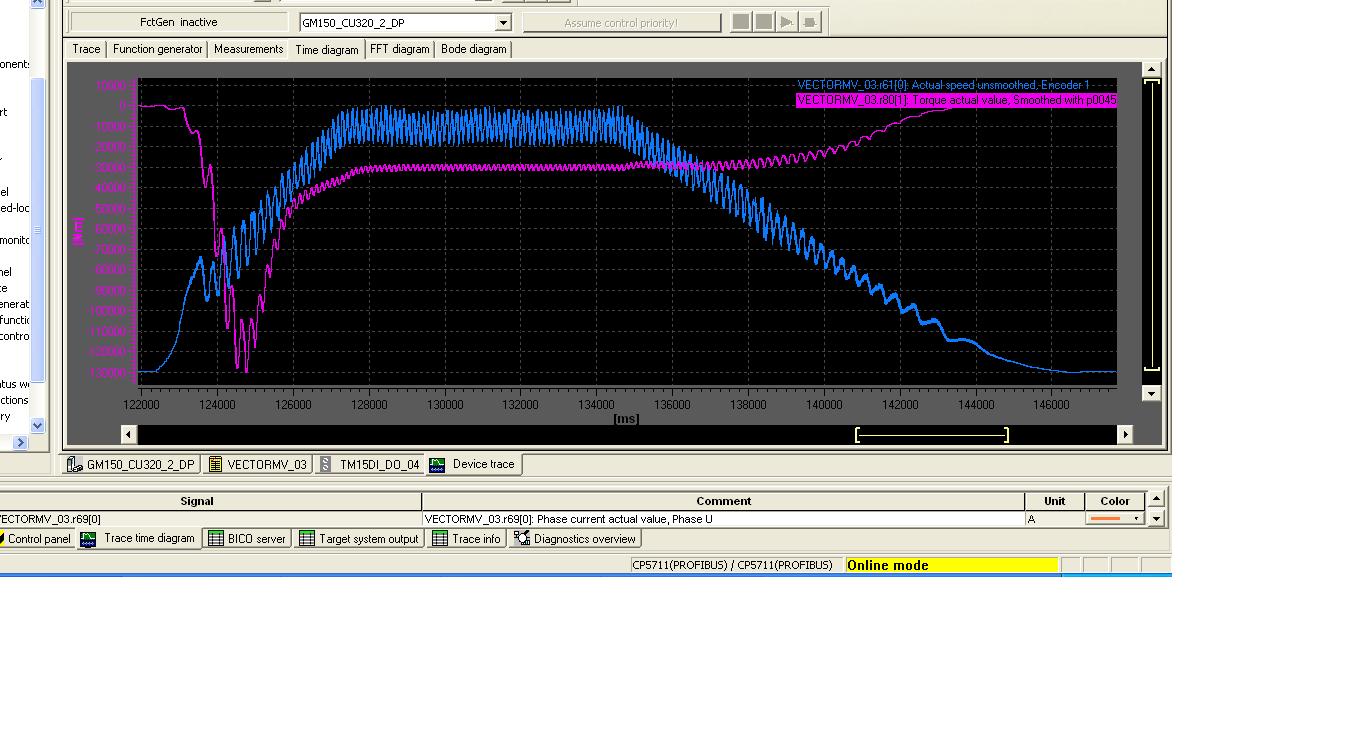The height and width of the screenshot is (742, 1366).
Task: Select the Device trace window tab
Action: 474,464
